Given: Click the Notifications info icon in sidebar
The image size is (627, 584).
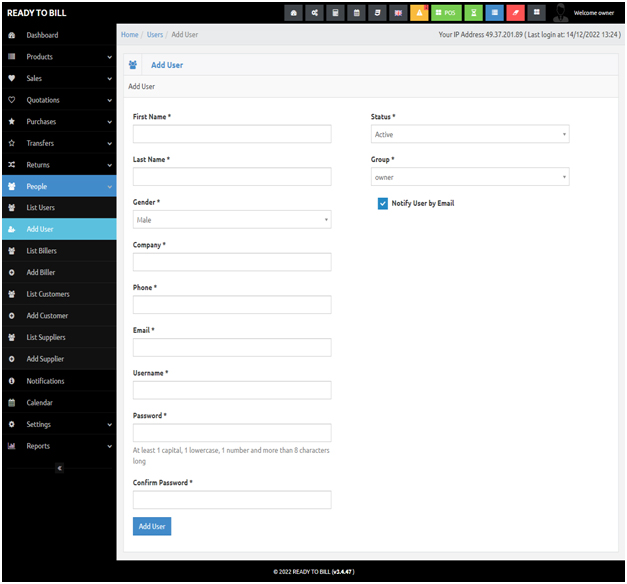Looking at the screenshot, I should (12, 381).
